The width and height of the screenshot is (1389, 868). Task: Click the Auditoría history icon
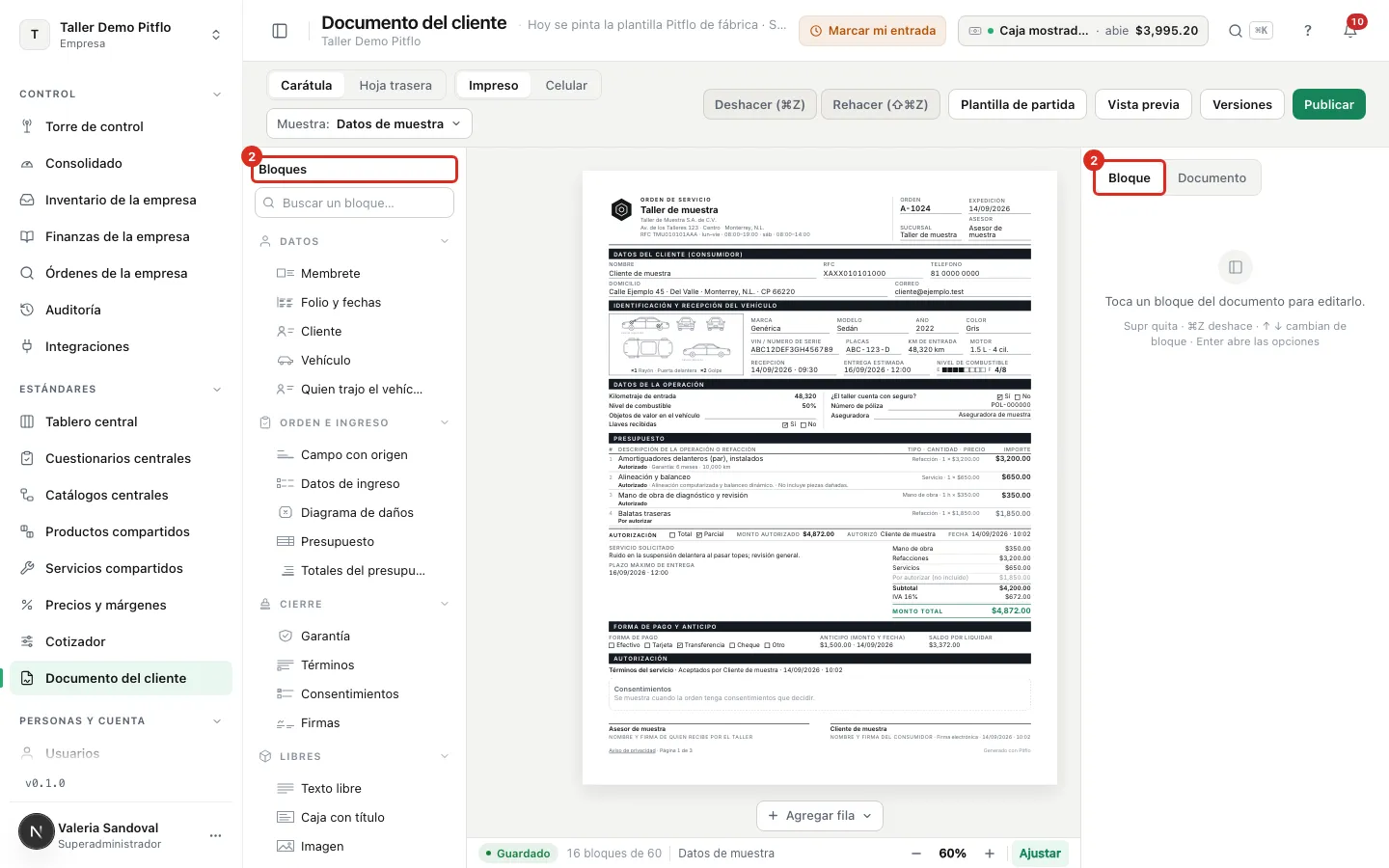tap(27, 310)
